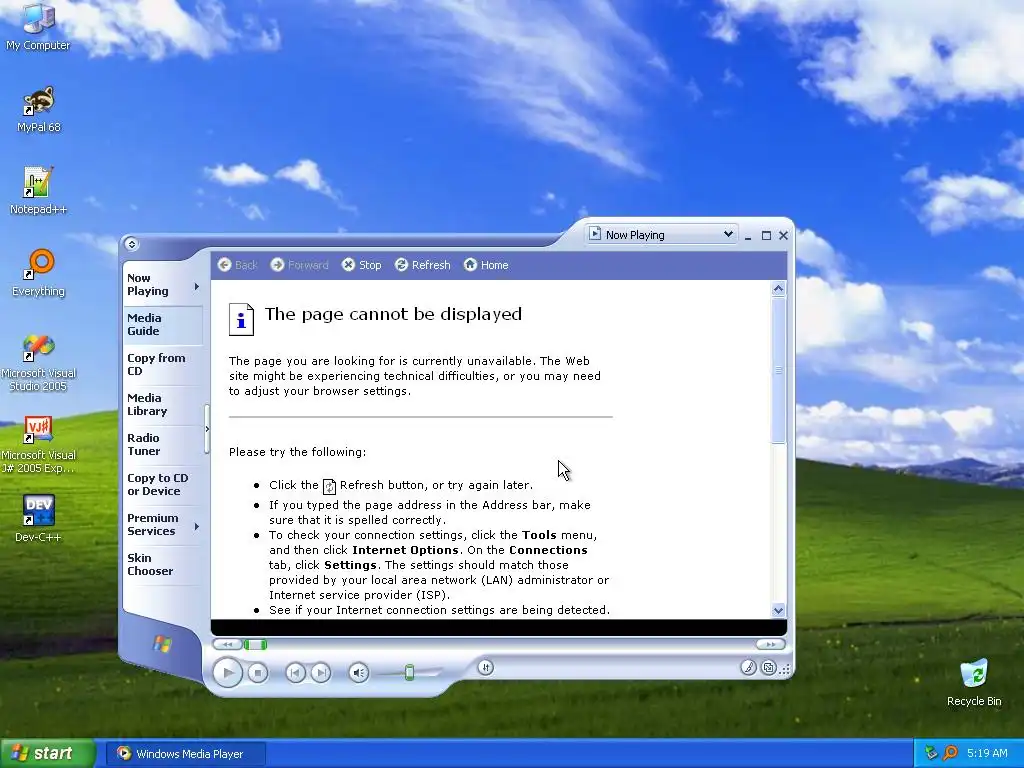This screenshot has height=768, width=1024.
Task: Click the vertical scrollbar thumb
Action: click(x=778, y=370)
